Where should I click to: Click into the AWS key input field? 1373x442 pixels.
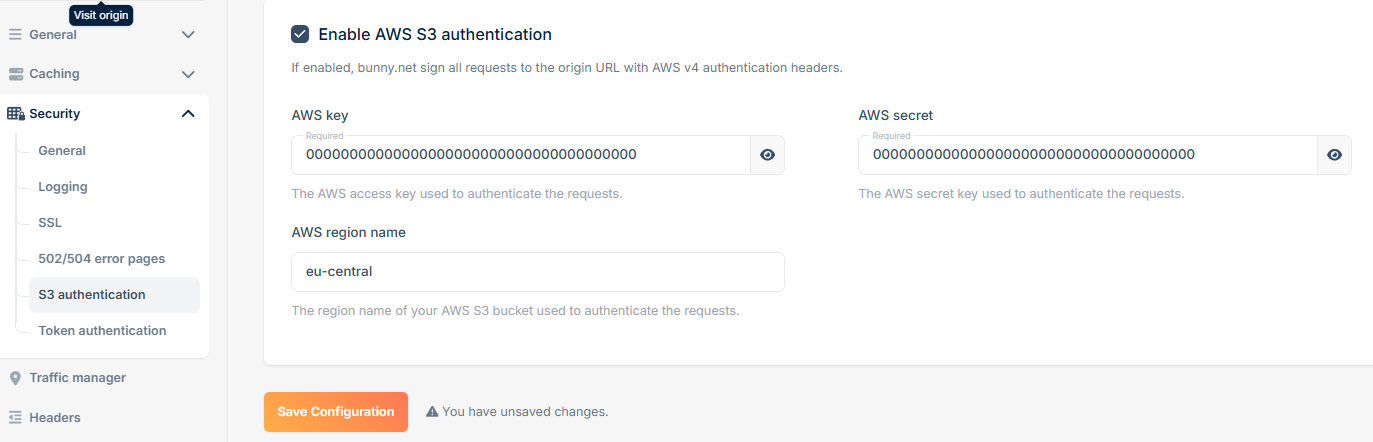pos(521,155)
